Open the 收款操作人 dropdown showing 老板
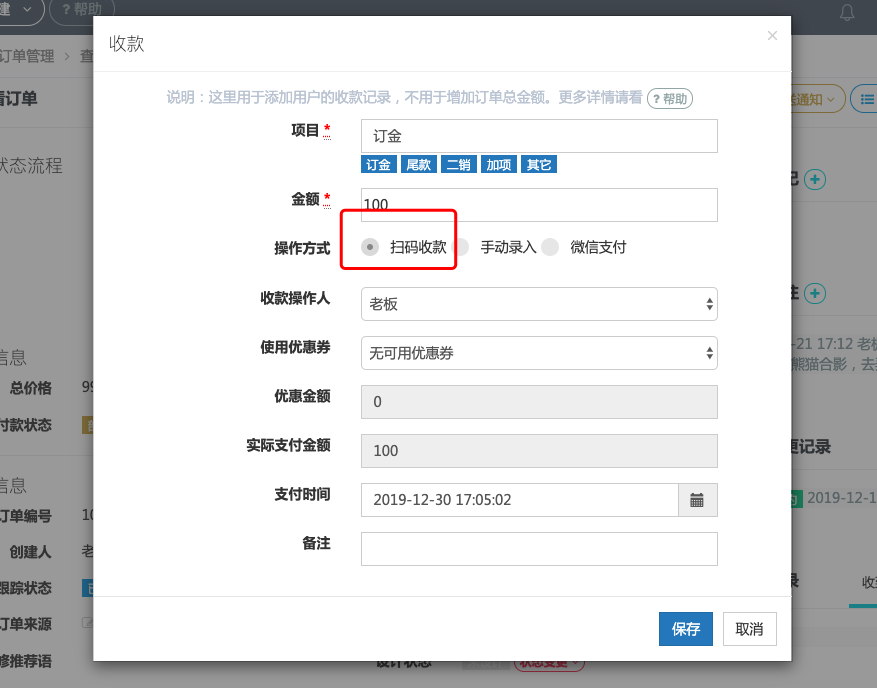The image size is (877, 688). pos(539,304)
